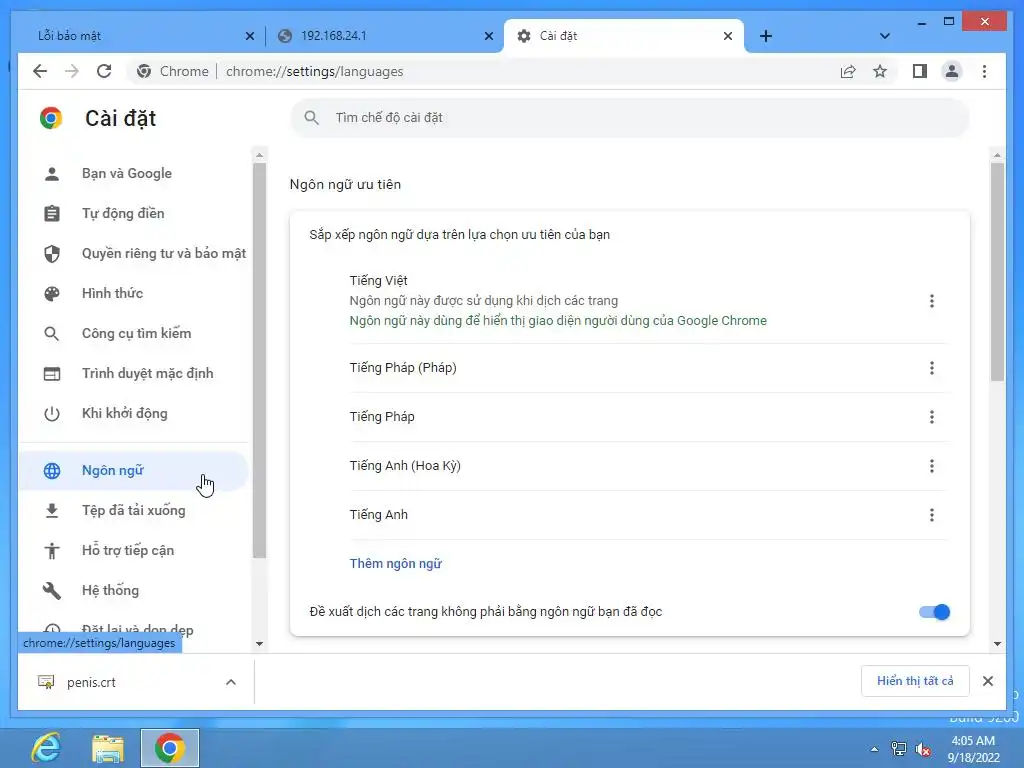
Task: Click the main page scrollbar down arrow
Action: click(997, 644)
